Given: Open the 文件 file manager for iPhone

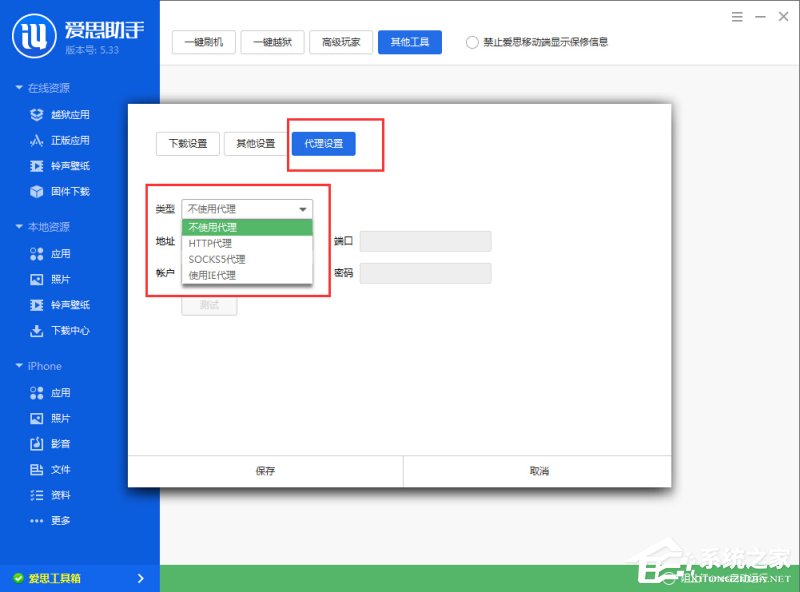Looking at the screenshot, I should pos(60,469).
